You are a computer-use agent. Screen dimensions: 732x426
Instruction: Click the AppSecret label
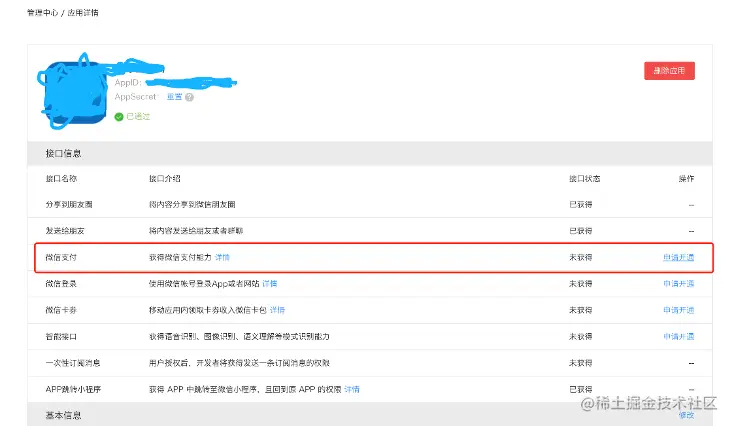[135, 97]
